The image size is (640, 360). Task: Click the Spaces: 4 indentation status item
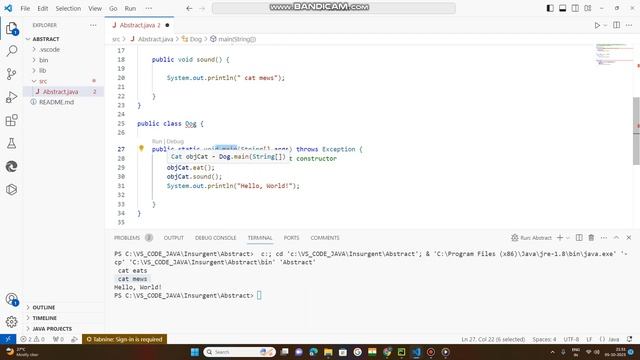tap(544, 339)
